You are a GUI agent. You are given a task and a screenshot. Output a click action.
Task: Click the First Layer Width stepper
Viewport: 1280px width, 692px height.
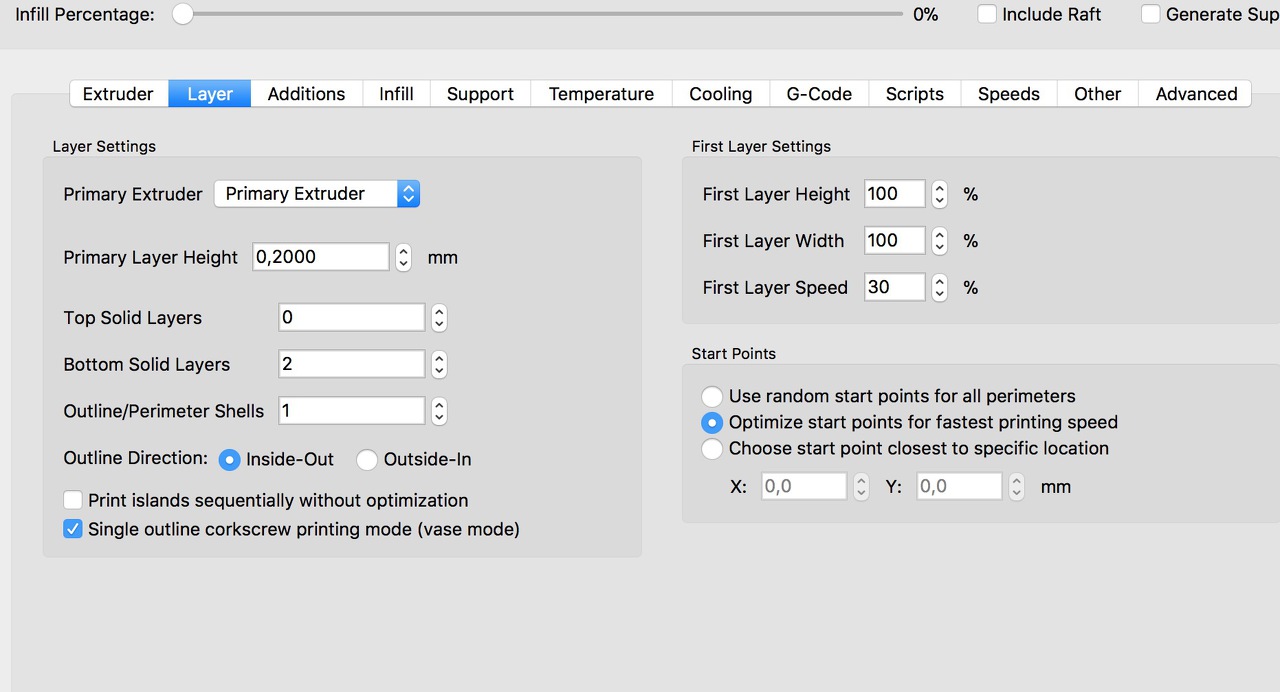[x=939, y=241]
